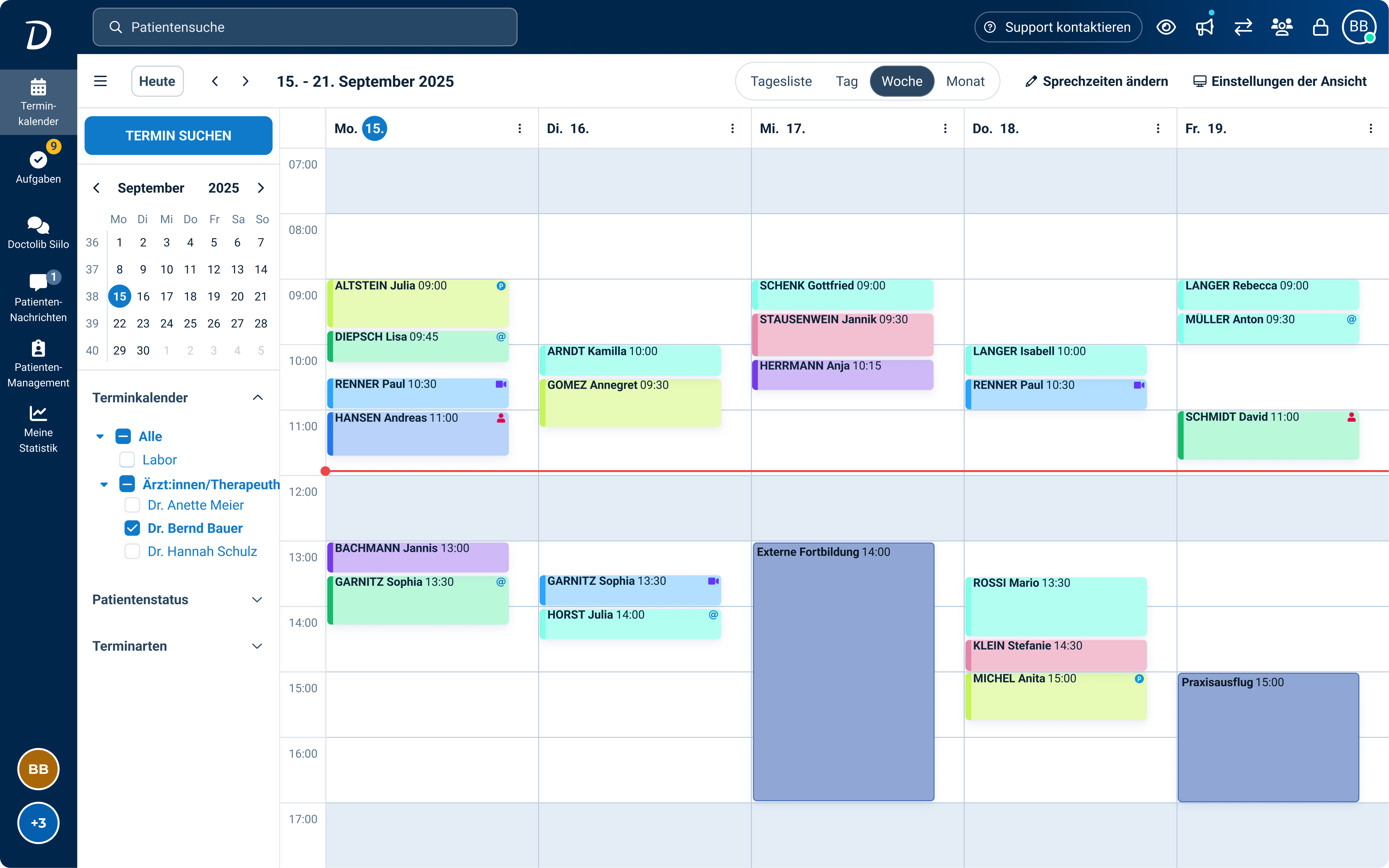Expand the Terminarten section

click(257, 646)
